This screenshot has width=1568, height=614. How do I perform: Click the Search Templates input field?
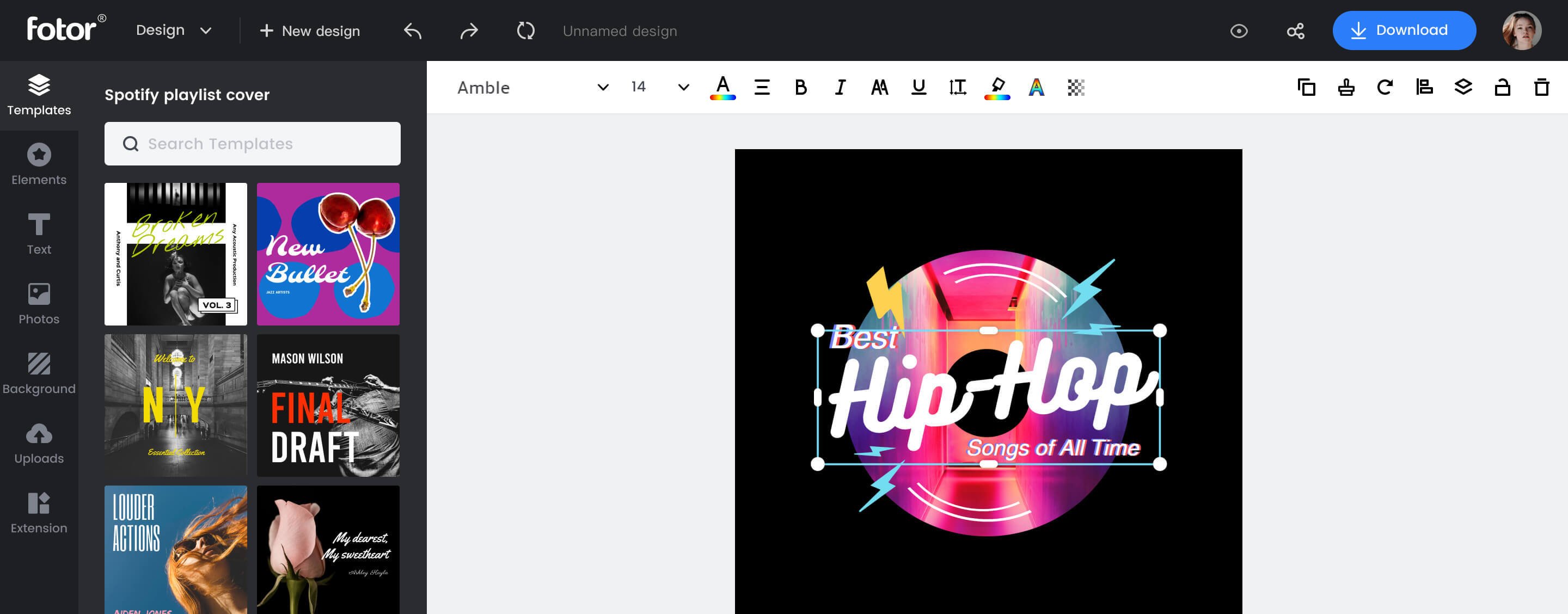pyautogui.click(x=252, y=143)
